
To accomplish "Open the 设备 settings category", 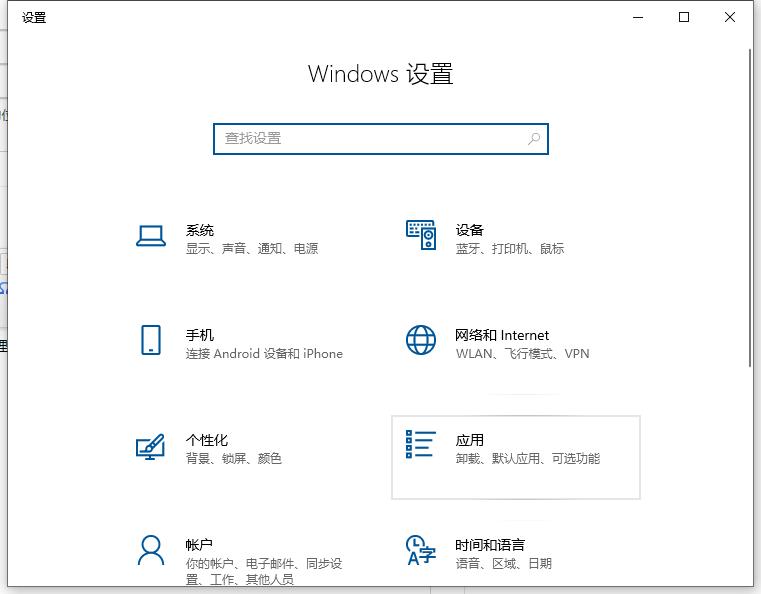I will tap(515, 239).
